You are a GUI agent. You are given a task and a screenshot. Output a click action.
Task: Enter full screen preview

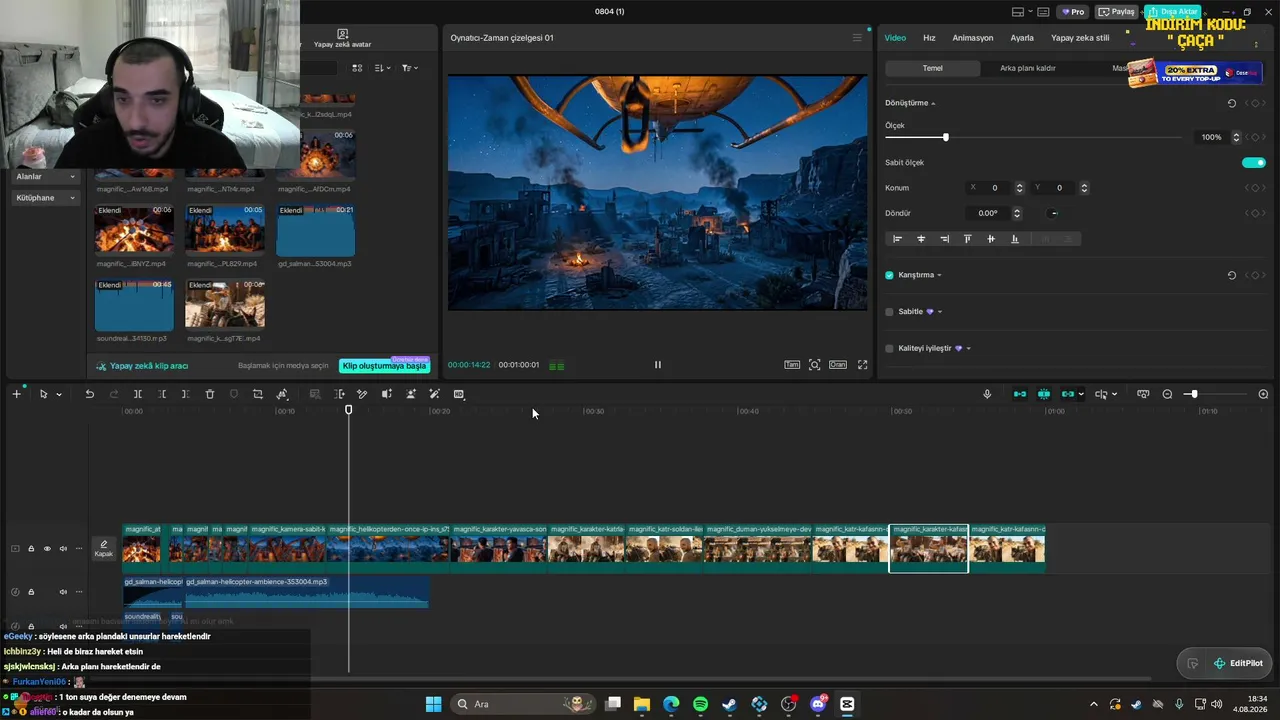tap(862, 365)
